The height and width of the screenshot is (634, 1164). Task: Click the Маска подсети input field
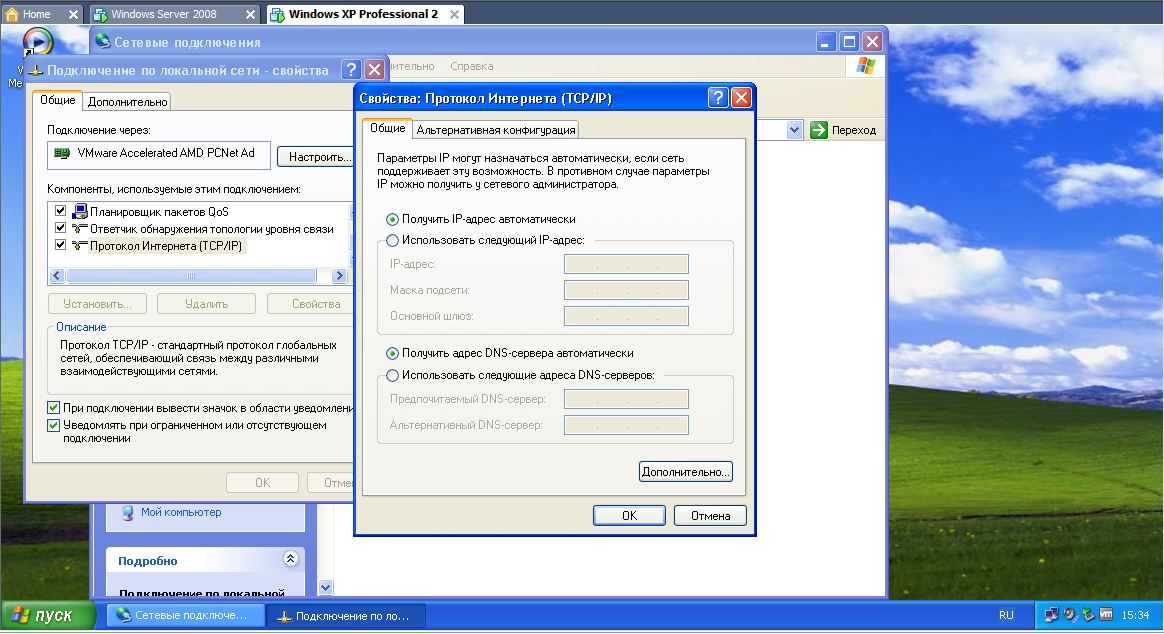(x=626, y=290)
